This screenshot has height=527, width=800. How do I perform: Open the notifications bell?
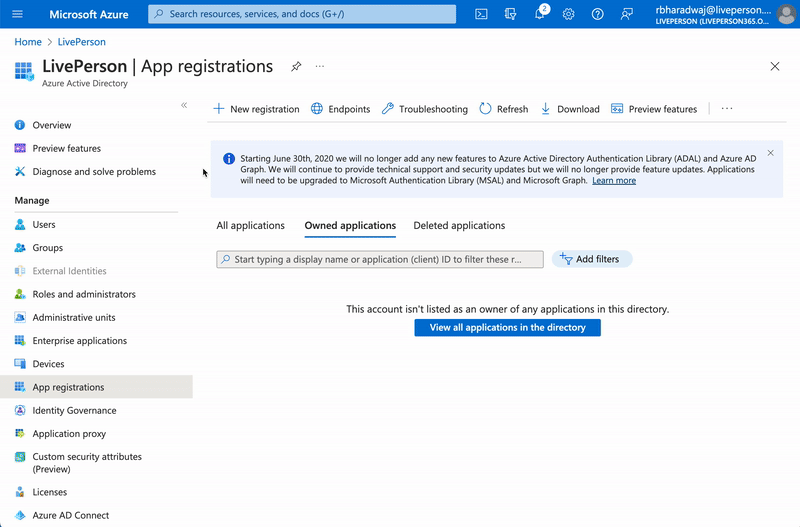pos(540,14)
